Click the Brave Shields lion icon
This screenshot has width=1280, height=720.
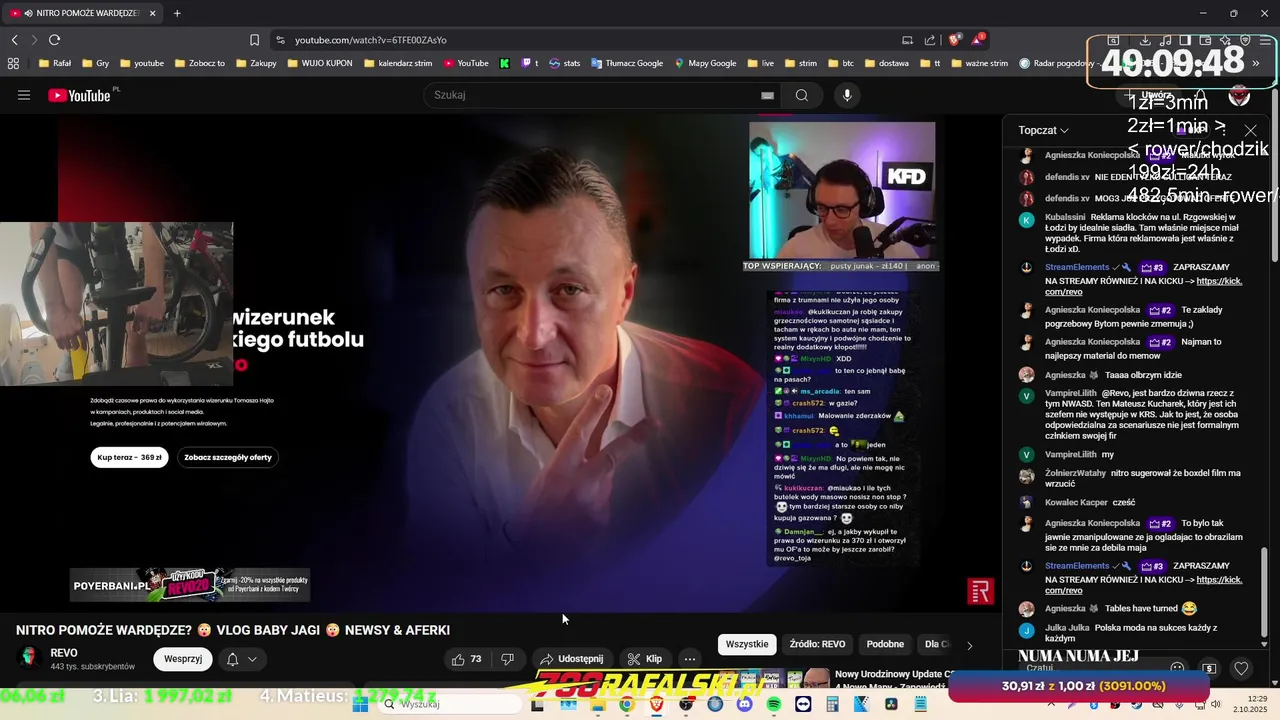[954, 40]
